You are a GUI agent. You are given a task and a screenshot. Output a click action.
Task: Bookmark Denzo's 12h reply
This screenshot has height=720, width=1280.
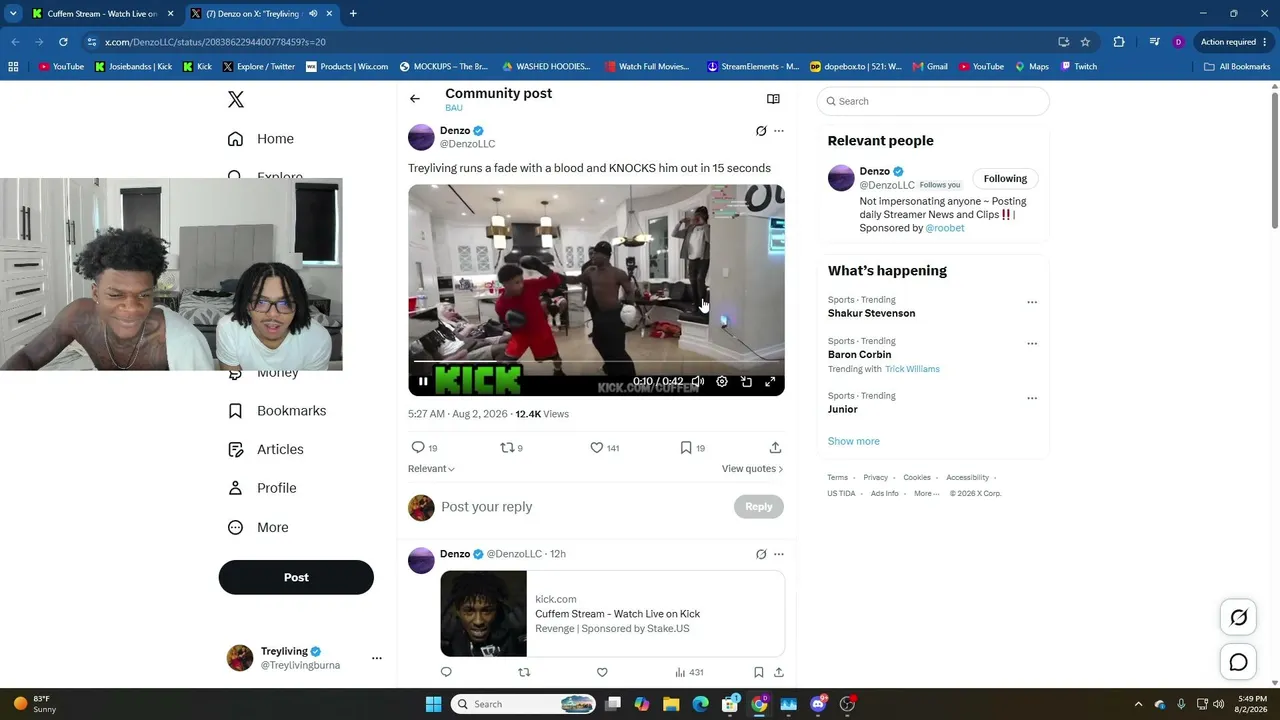[x=759, y=673]
